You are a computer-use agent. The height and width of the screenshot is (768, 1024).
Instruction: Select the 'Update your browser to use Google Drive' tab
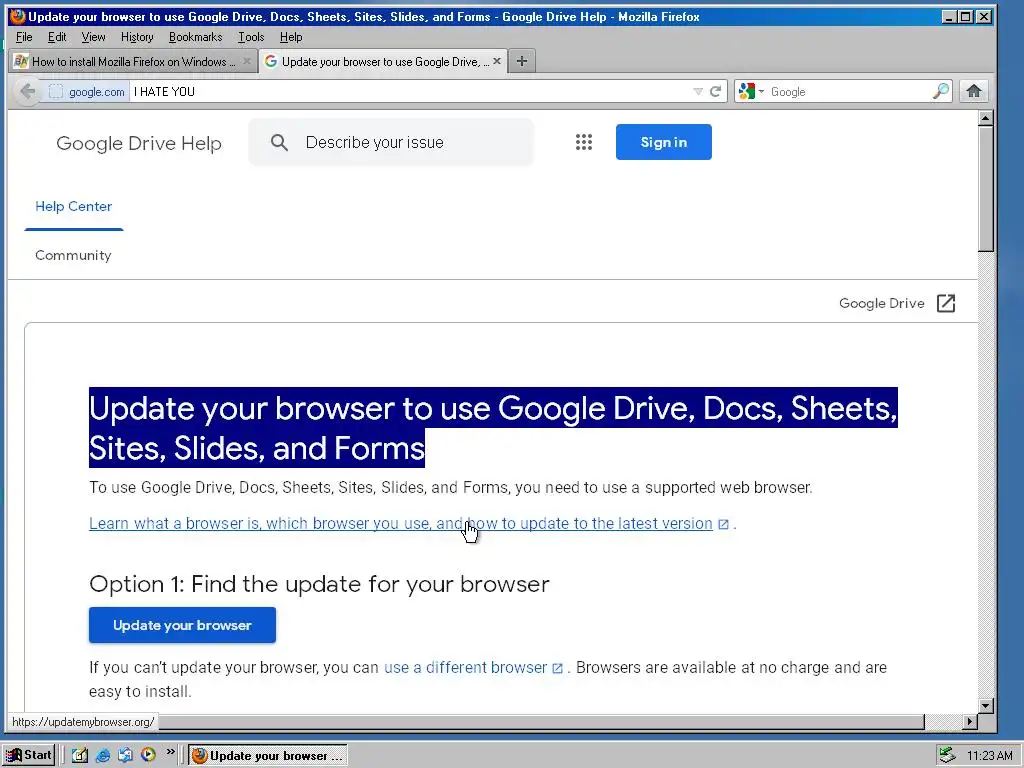(383, 61)
